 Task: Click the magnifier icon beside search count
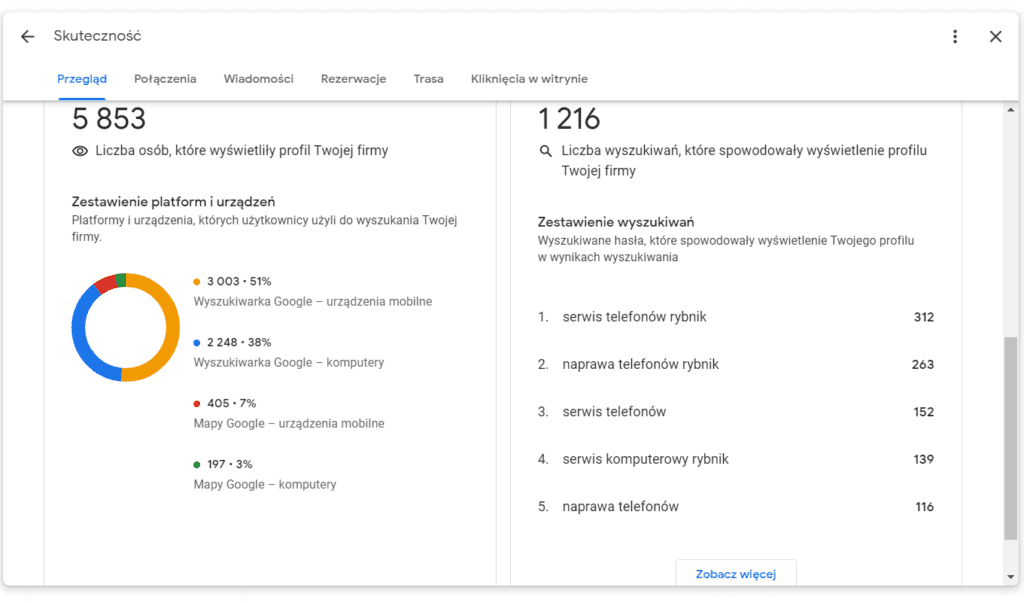click(x=545, y=151)
